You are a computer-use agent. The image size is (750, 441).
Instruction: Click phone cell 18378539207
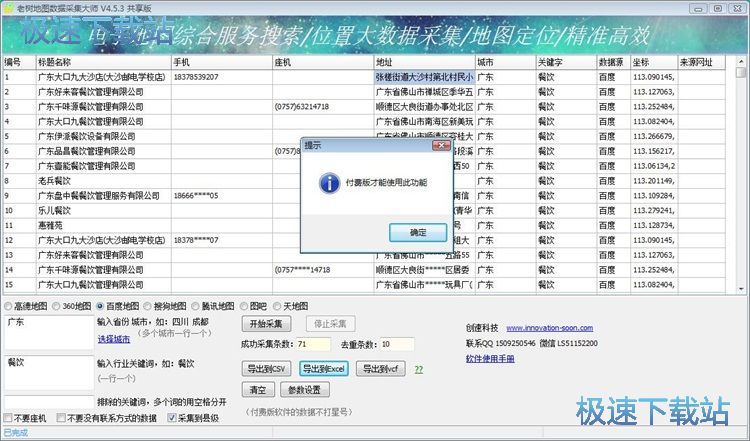[222, 77]
